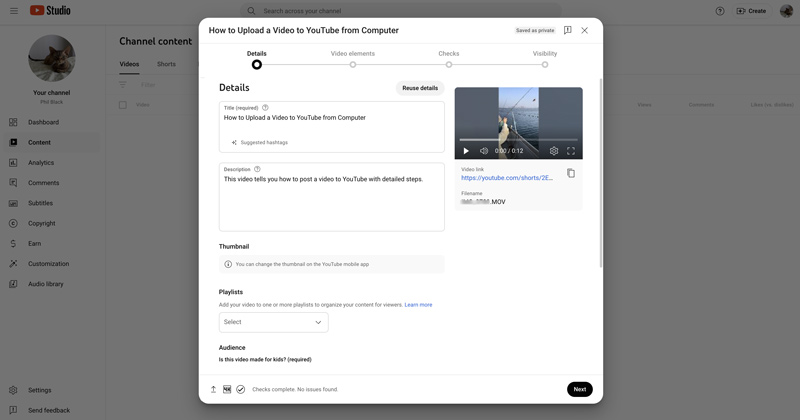800x420 pixels.
Task: Click the send feedback flag icon in dialog header
Action: (x=567, y=31)
